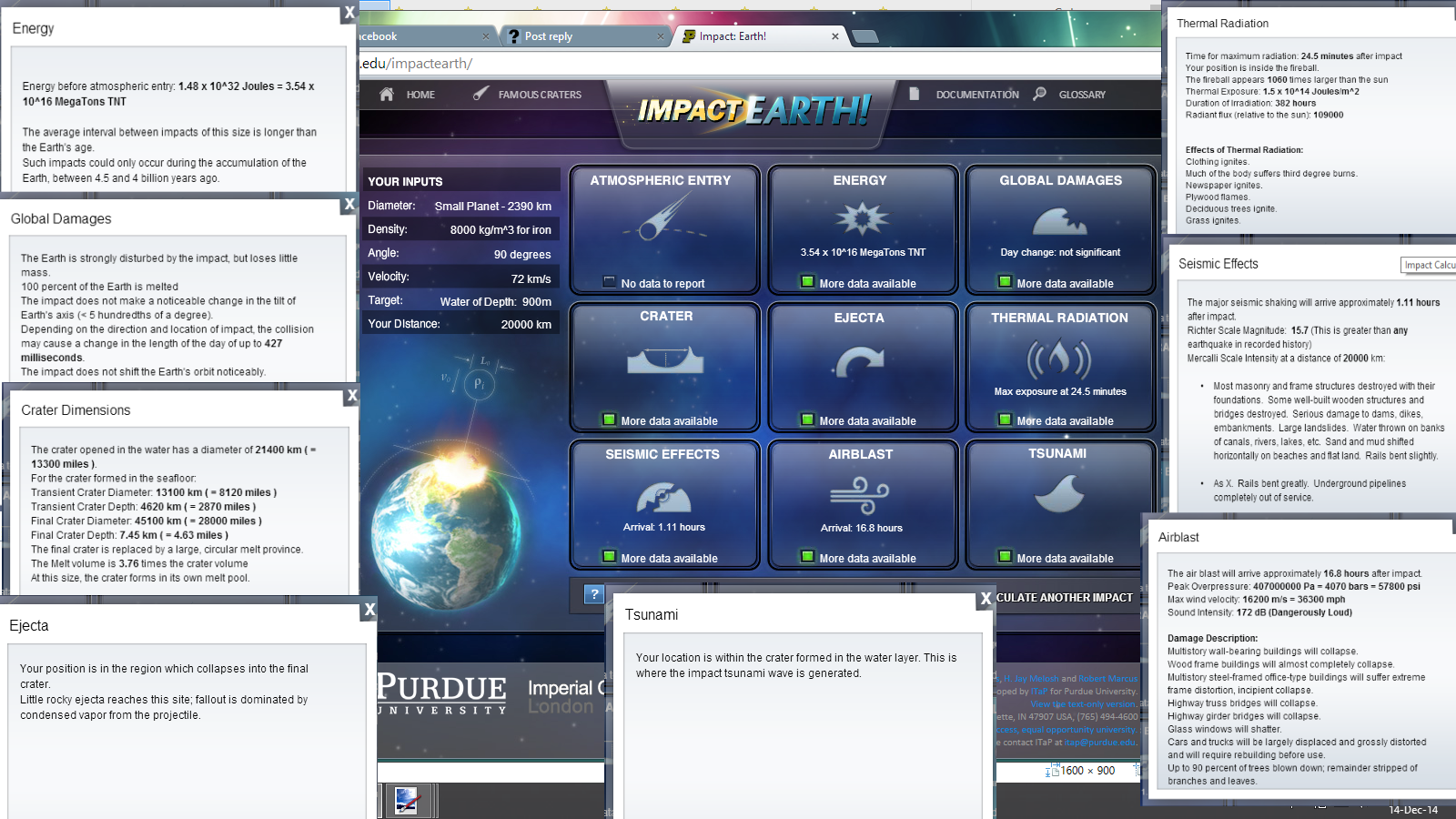Image resolution: width=1456 pixels, height=819 pixels.
Task: Click the paint program icon in the taskbar
Action: click(407, 801)
